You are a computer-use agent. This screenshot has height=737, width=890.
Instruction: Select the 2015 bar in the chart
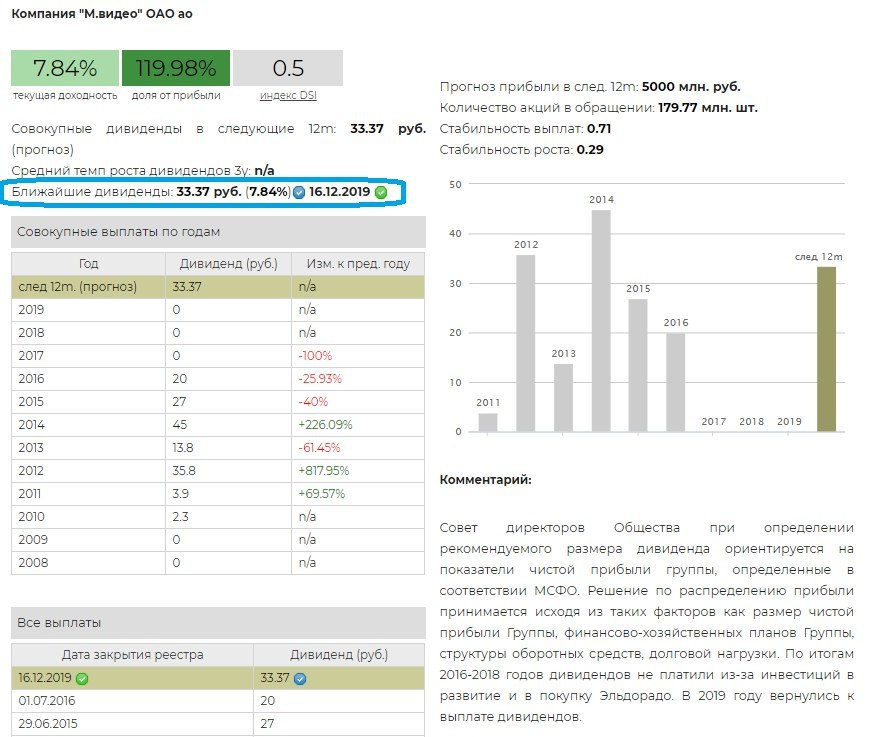(638, 365)
